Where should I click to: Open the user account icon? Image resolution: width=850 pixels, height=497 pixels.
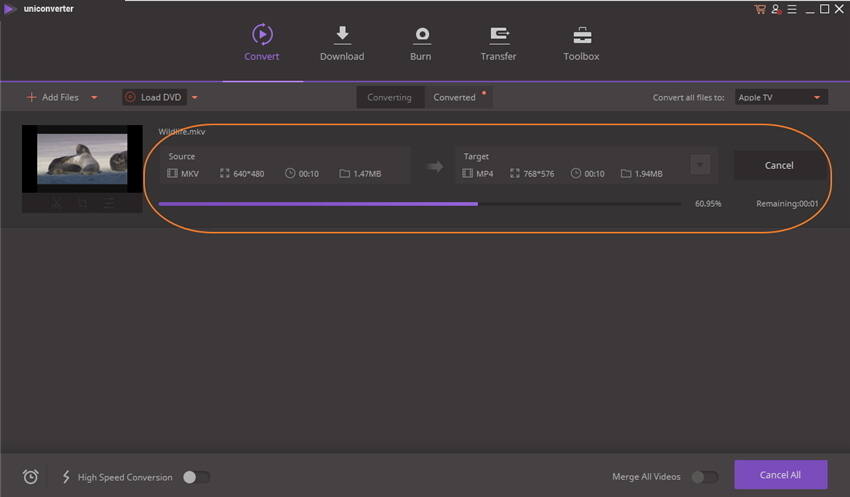pyautogui.click(x=776, y=9)
